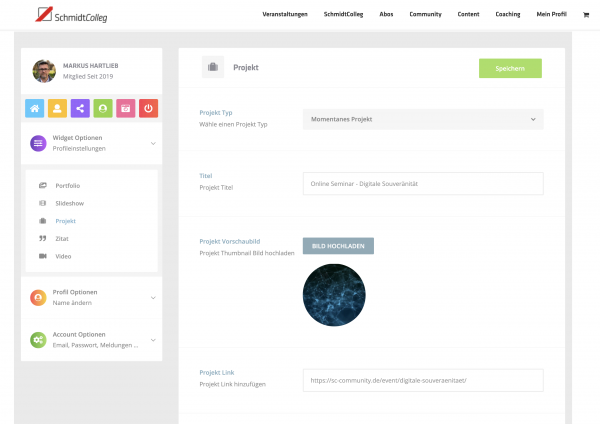
Task: Click into the Projekt Link field
Action: click(422, 380)
